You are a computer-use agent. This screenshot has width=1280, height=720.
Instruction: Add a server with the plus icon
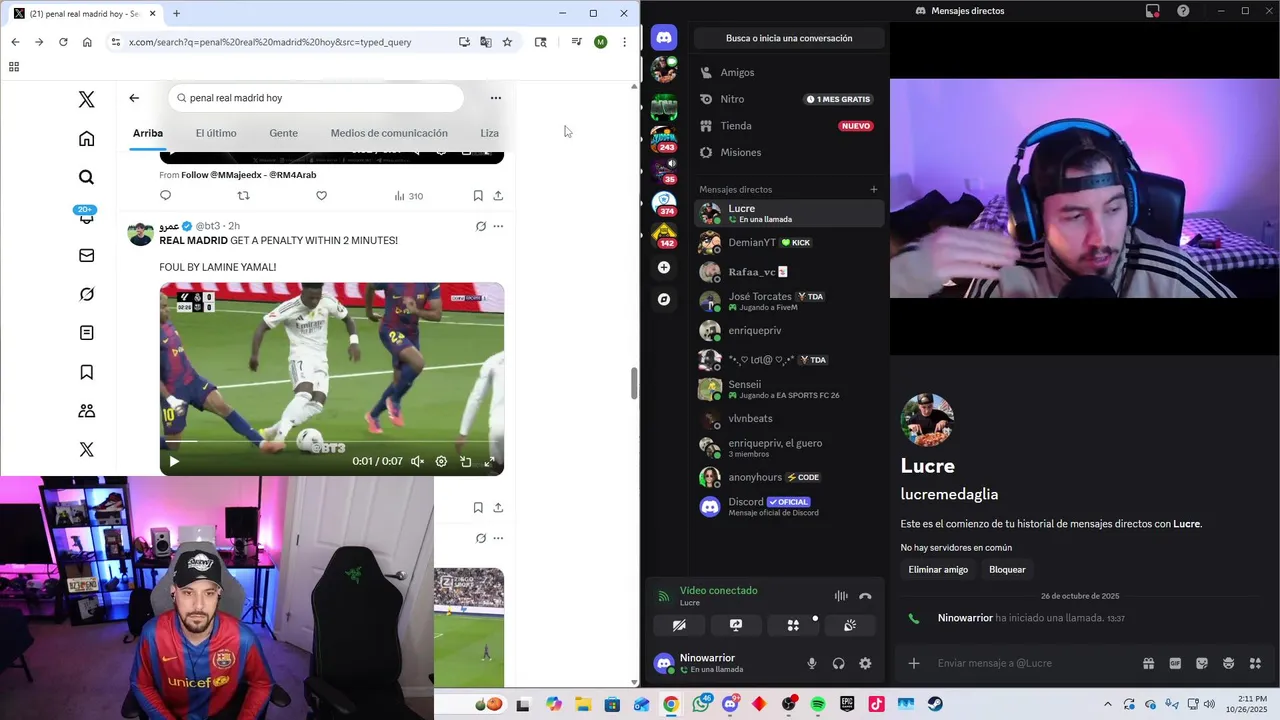coord(664,267)
